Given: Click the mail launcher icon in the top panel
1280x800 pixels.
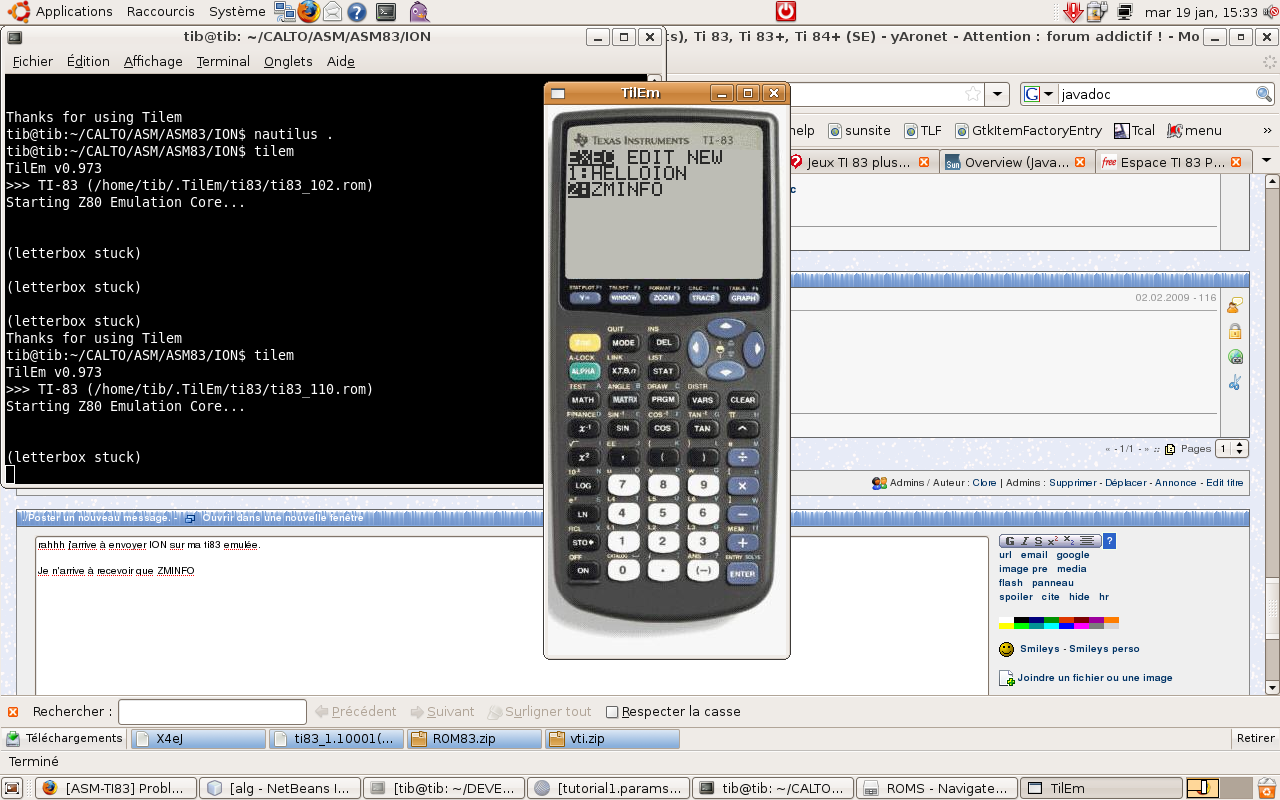Looking at the screenshot, I should [333, 12].
